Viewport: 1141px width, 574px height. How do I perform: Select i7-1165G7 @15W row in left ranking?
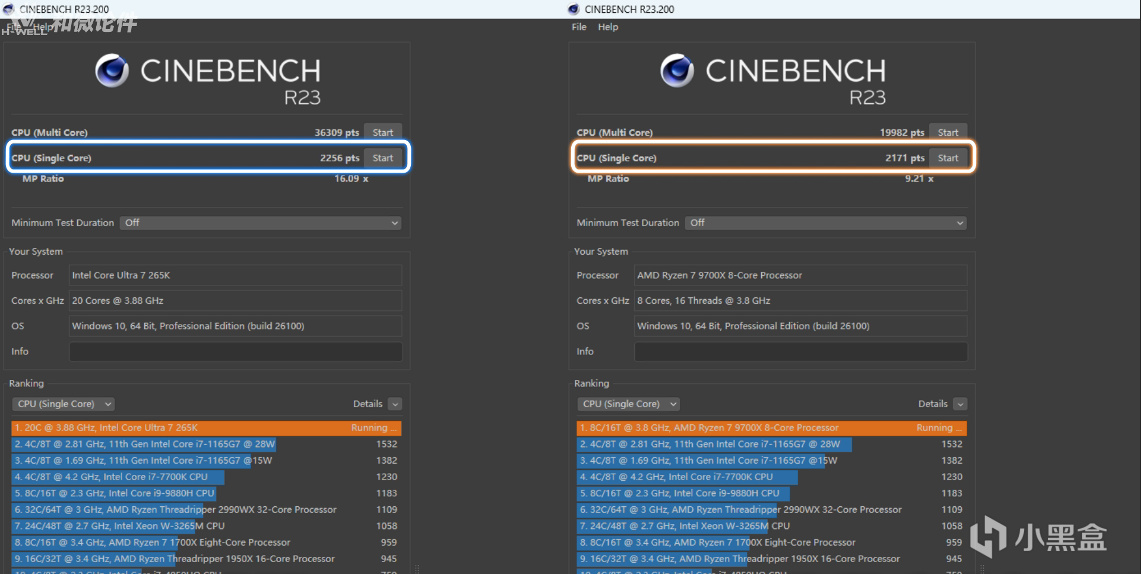tap(207, 461)
